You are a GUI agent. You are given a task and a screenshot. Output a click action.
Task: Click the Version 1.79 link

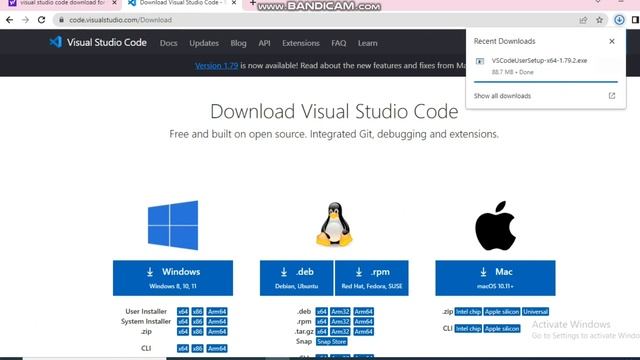pyautogui.click(x=216, y=65)
